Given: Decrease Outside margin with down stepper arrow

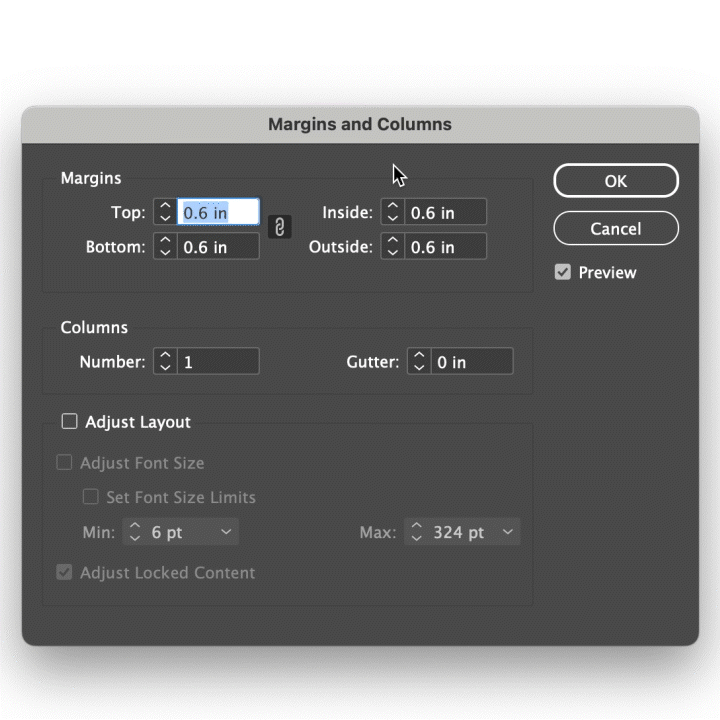Looking at the screenshot, I should click(393, 252).
